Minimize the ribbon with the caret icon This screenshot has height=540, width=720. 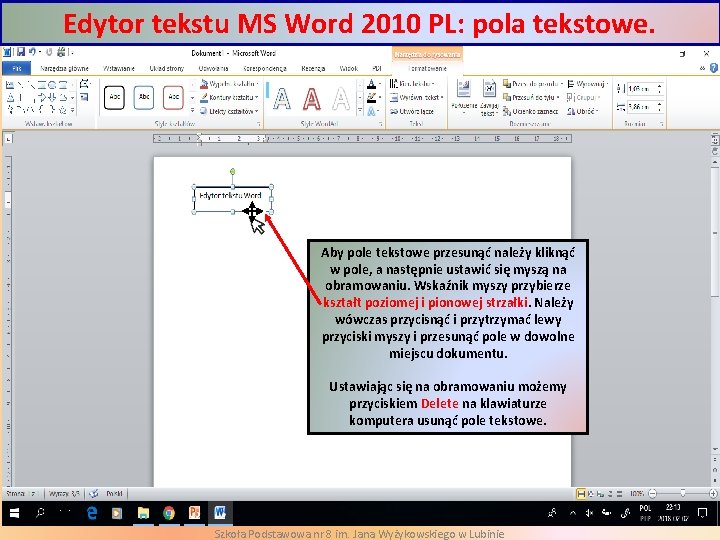pos(703,68)
